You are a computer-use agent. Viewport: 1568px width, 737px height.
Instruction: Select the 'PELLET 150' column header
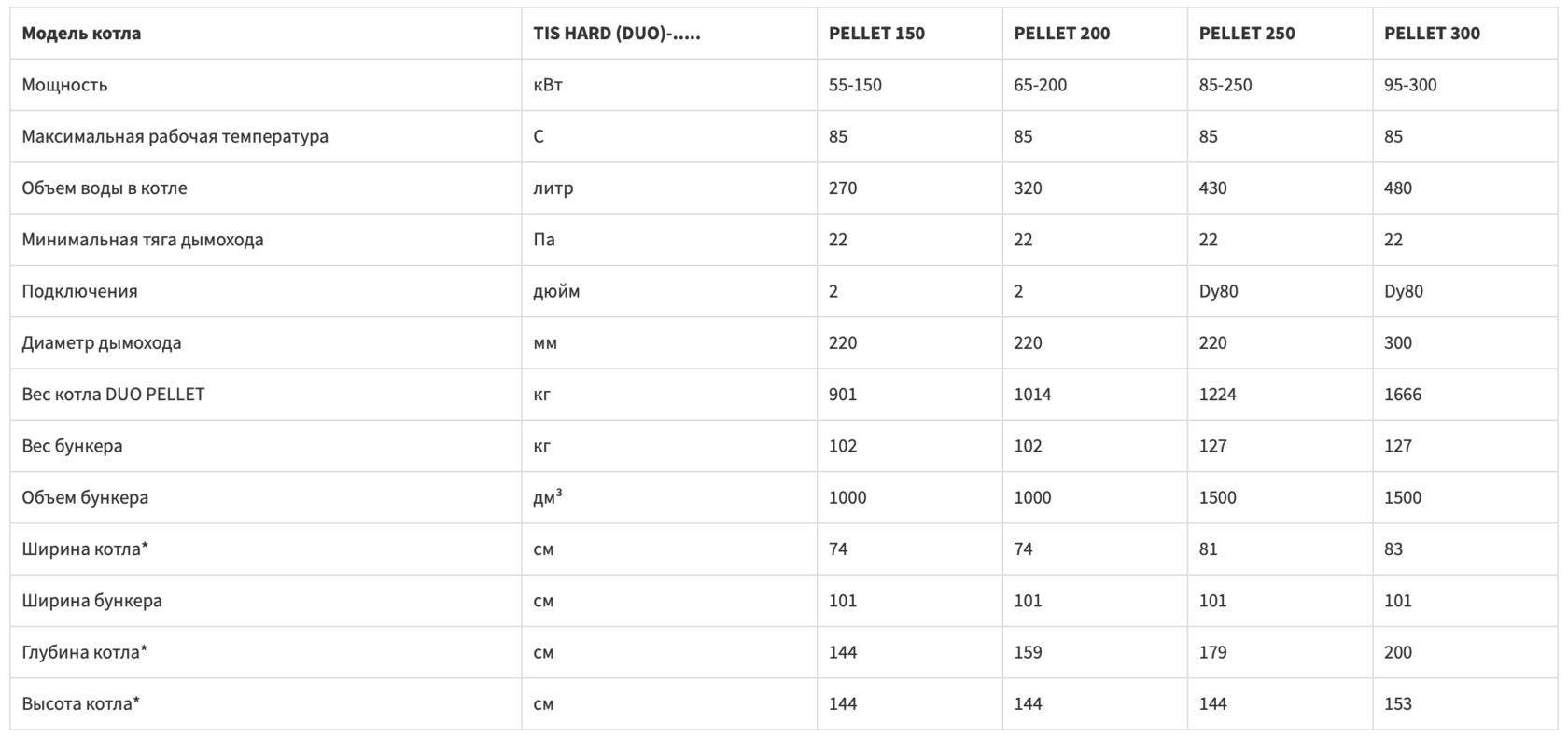[876, 34]
